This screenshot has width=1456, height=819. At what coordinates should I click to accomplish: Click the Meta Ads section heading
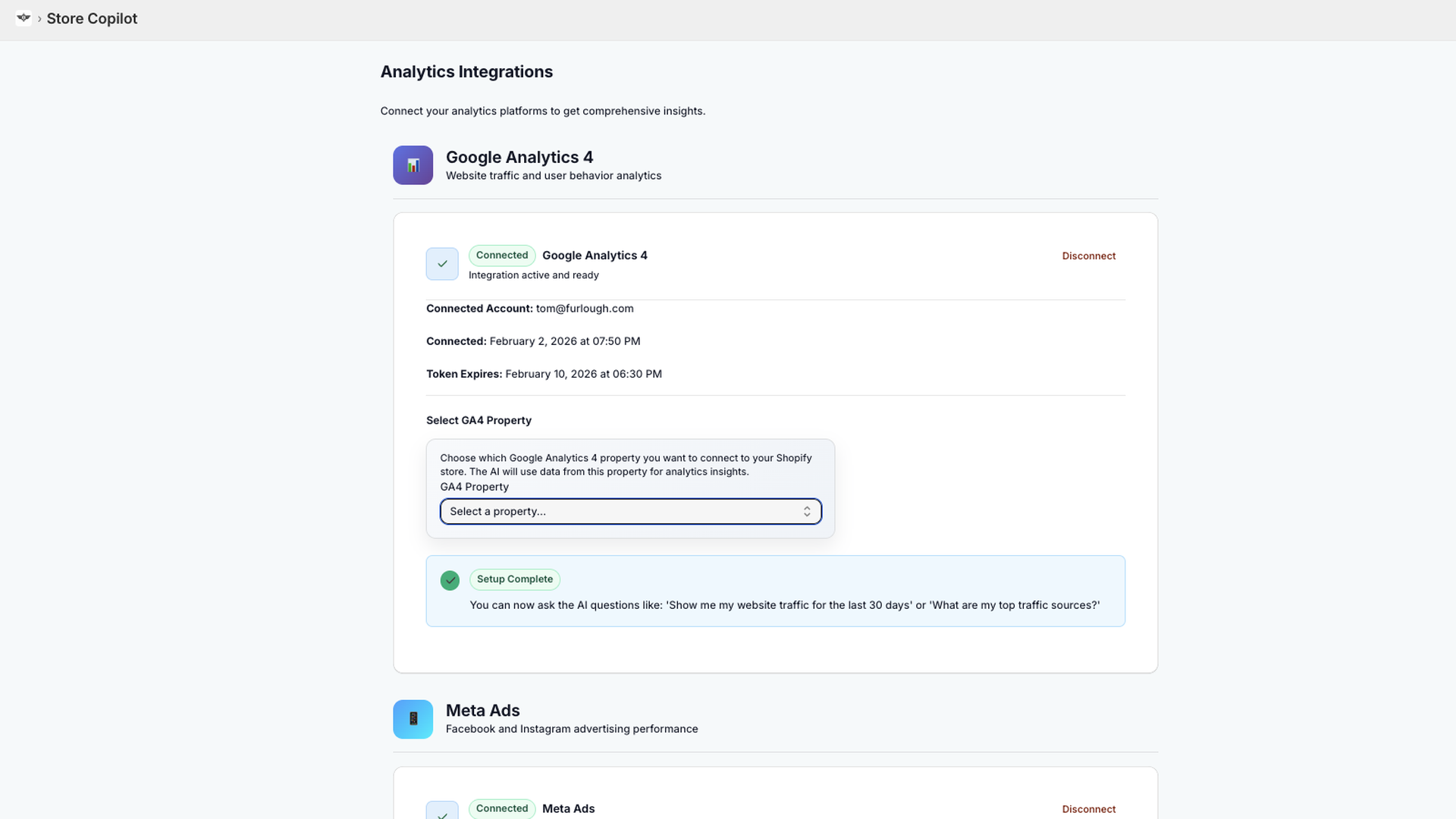click(482, 711)
